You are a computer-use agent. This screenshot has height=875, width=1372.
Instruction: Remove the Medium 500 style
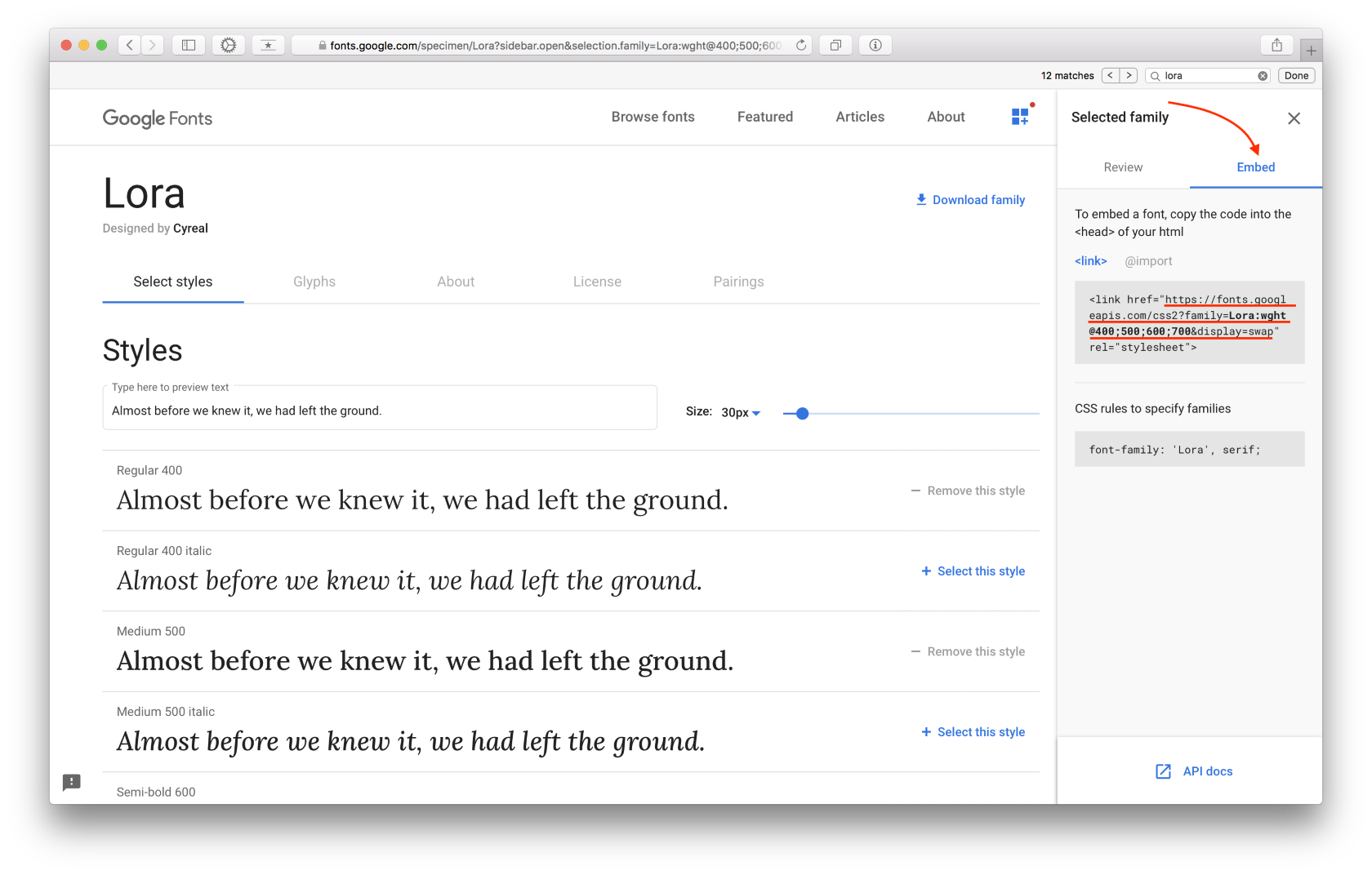pyautogui.click(x=968, y=651)
